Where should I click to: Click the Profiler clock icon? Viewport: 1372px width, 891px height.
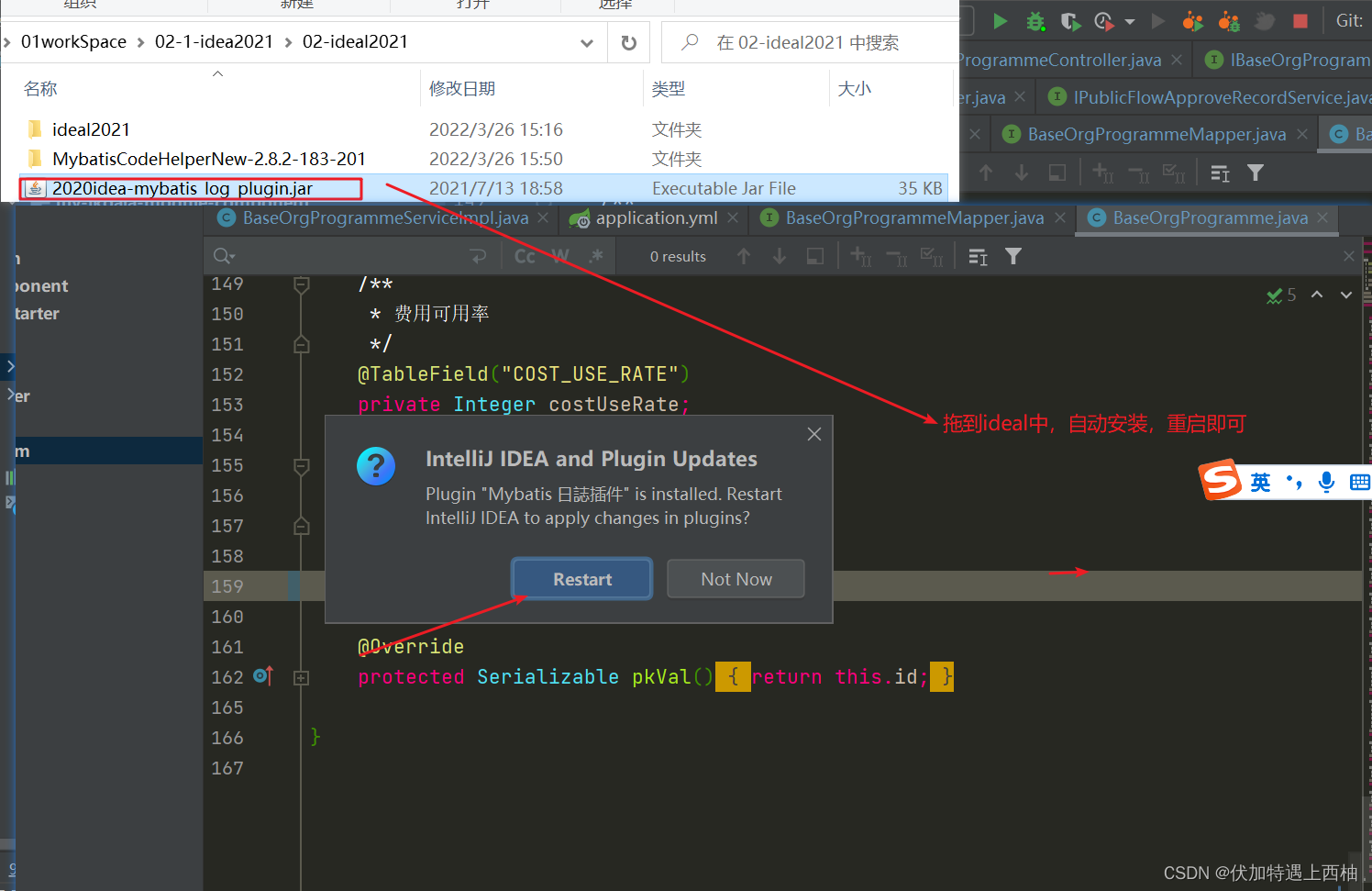(x=1104, y=20)
